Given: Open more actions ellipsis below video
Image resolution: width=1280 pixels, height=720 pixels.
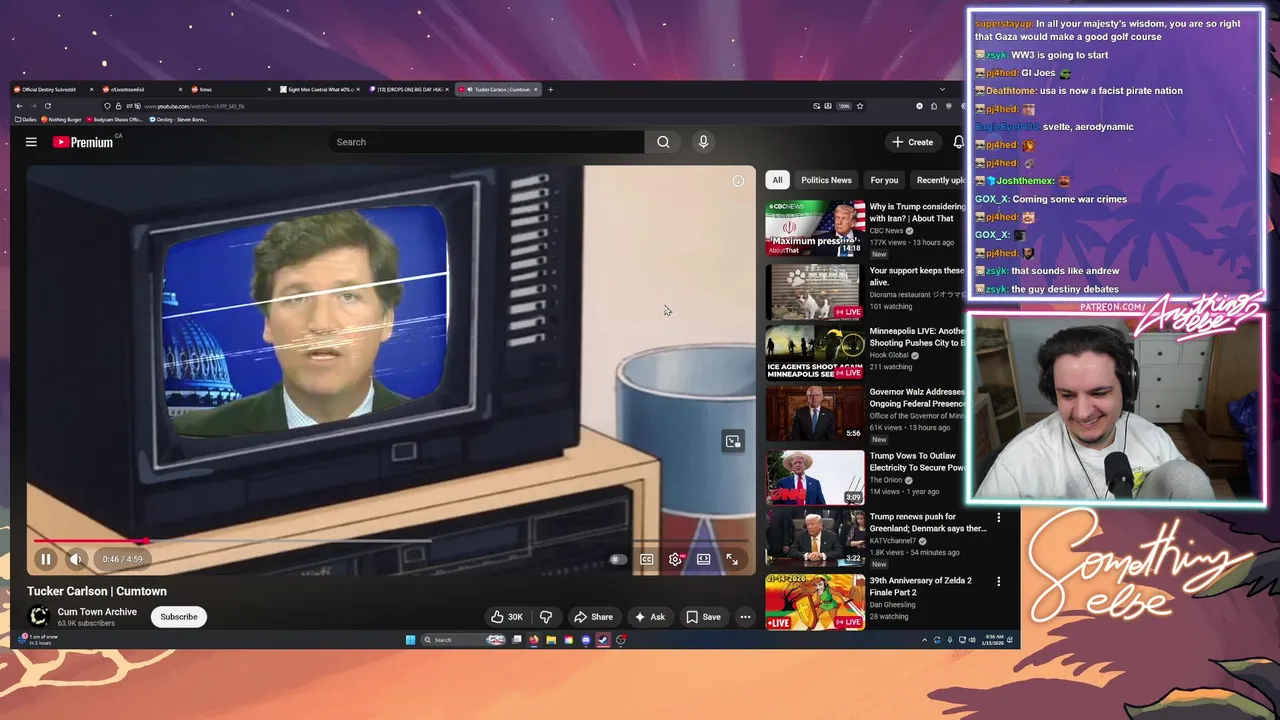Looking at the screenshot, I should [x=745, y=617].
